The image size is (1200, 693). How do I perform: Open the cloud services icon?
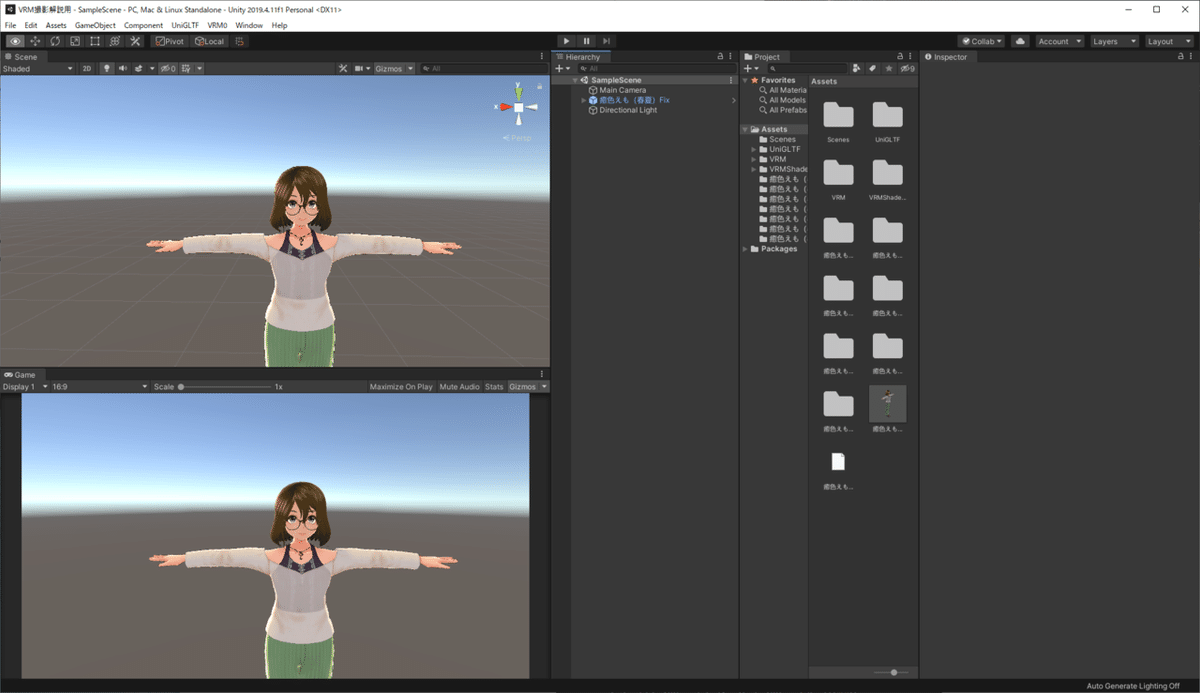[x=1020, y=41]
